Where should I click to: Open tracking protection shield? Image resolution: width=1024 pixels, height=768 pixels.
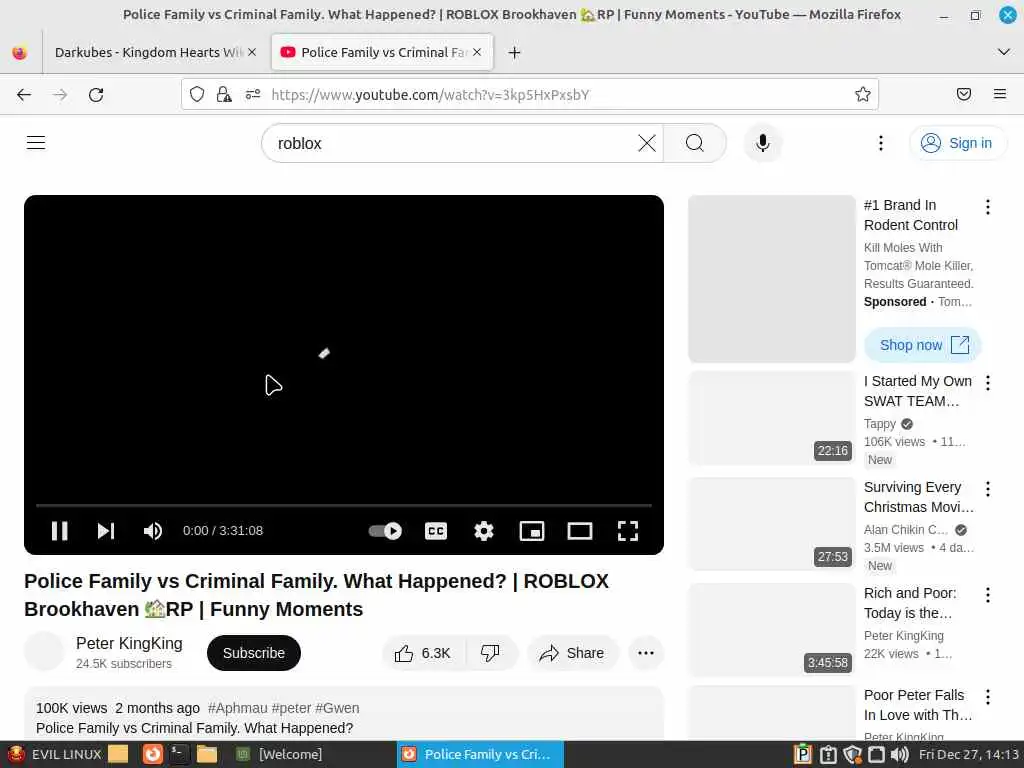(197, 95)
